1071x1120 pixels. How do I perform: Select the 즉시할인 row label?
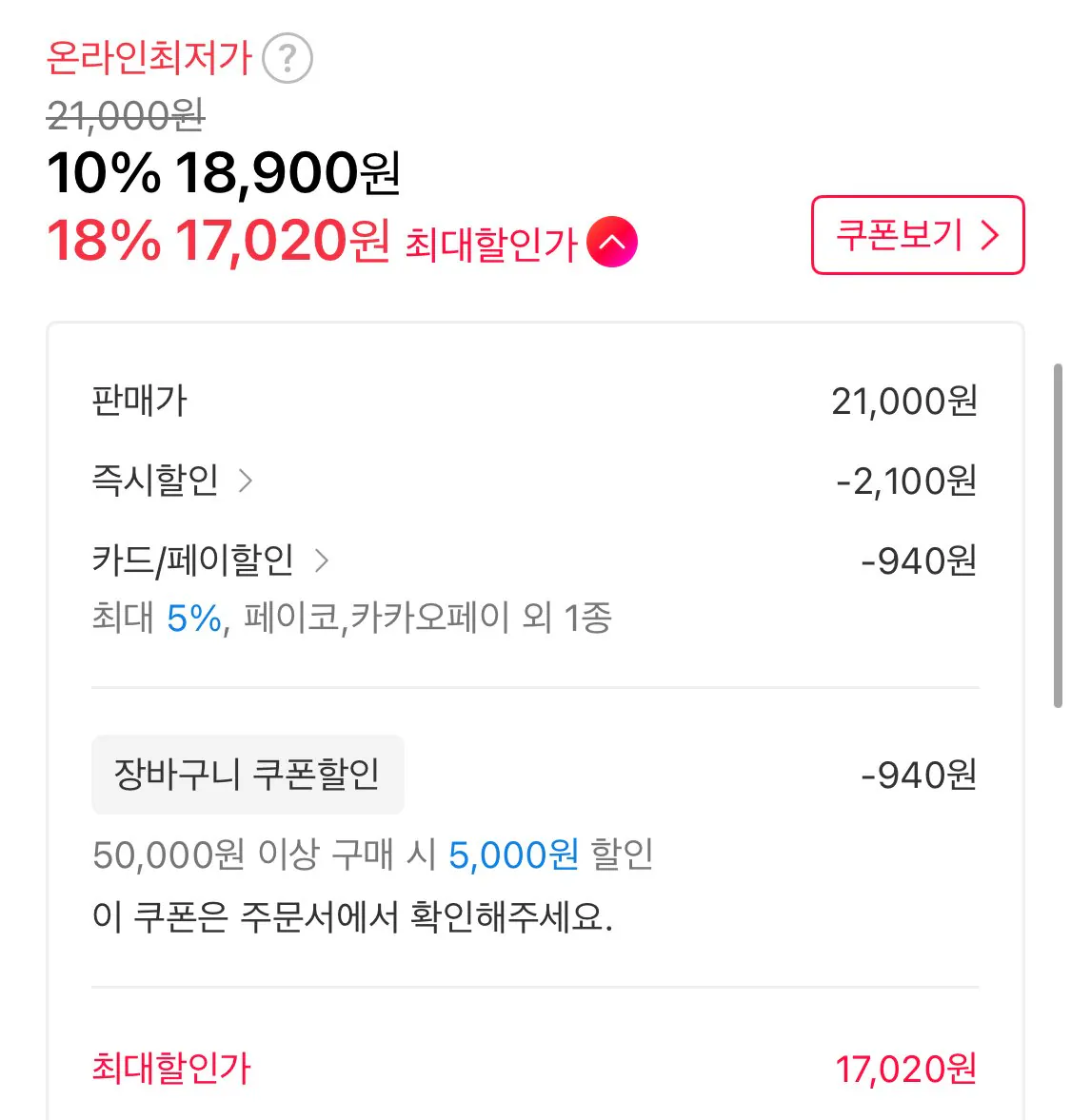155,480
